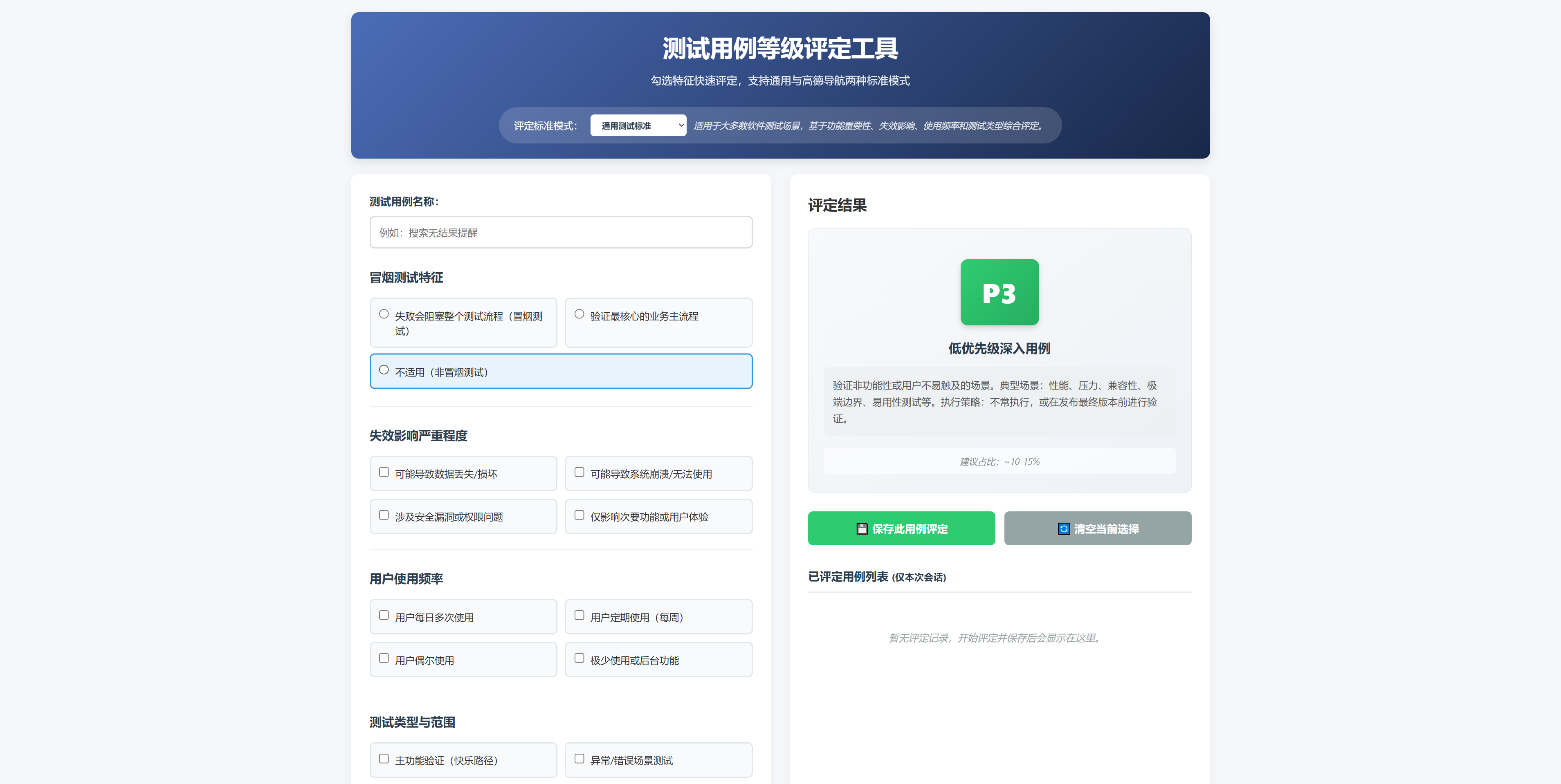
Task: Click the green P3 grade badge
Action: tap(999, 292)
